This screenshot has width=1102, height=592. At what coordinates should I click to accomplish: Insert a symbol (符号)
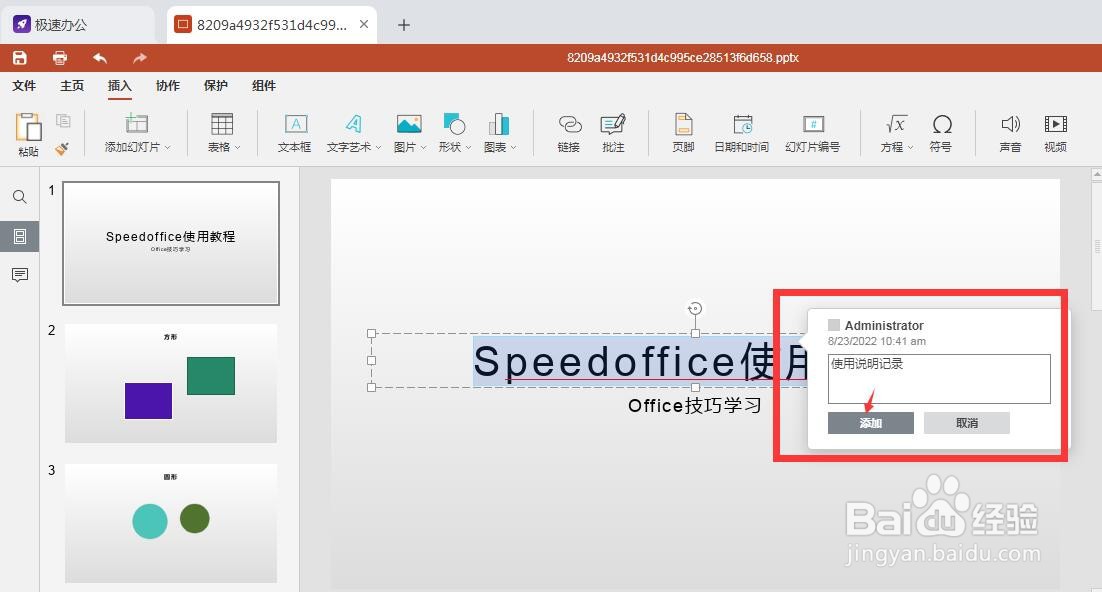click(x=941, y=132)
